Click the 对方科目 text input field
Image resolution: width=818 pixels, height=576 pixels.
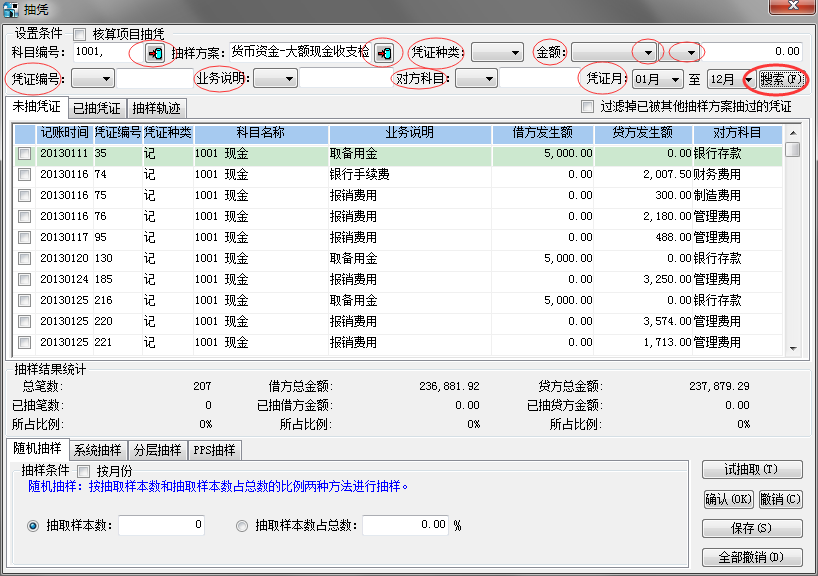pos(537,79)
